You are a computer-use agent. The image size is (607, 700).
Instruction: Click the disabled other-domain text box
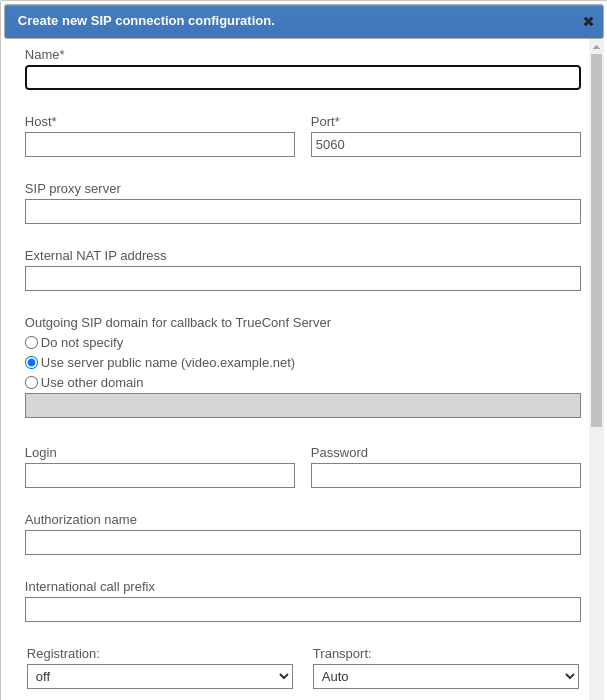tap(303, 405)
